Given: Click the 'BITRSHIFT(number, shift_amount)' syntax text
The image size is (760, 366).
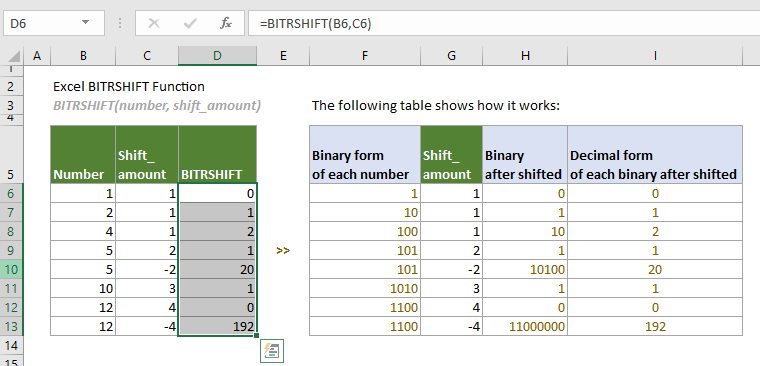Looking at the screenshot, I should (x=157, y=106).
